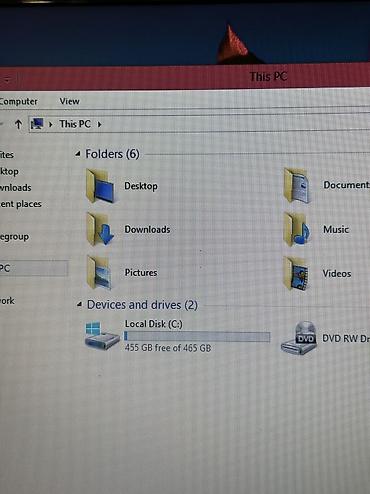Click the Folders (6) group header text
Screen dimensions: 370x494
click(x=112, y=154)
